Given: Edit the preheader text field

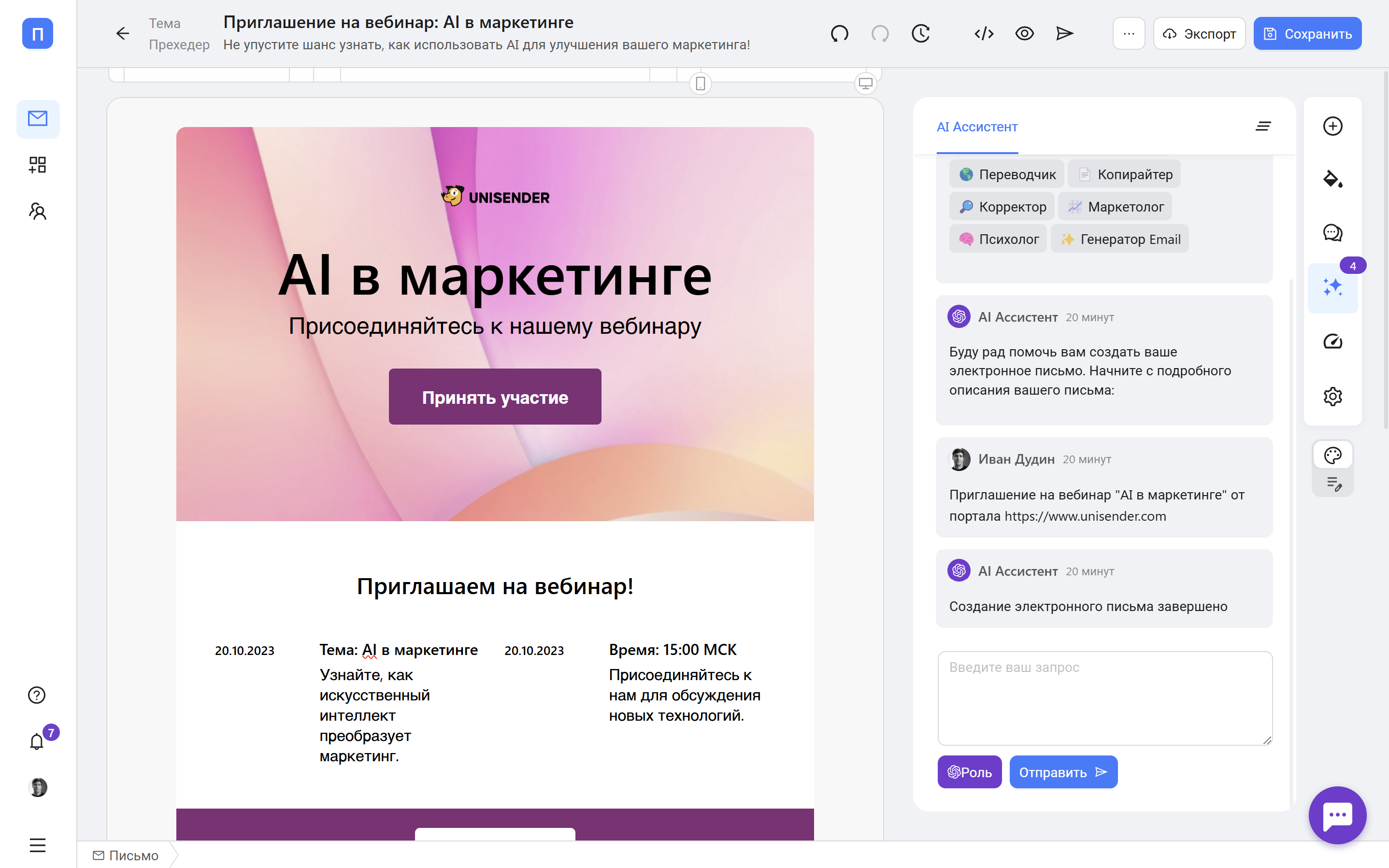Looking at the screenshot, I should point(487,45).
